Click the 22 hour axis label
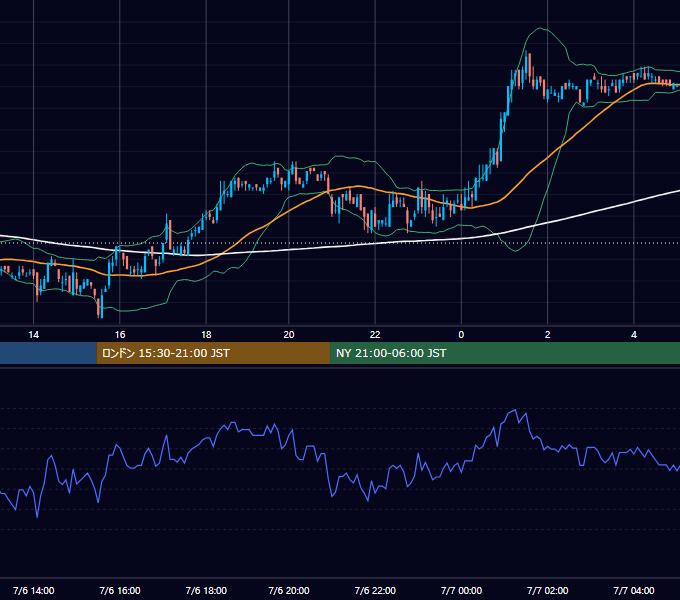 (x=375, y=335)
